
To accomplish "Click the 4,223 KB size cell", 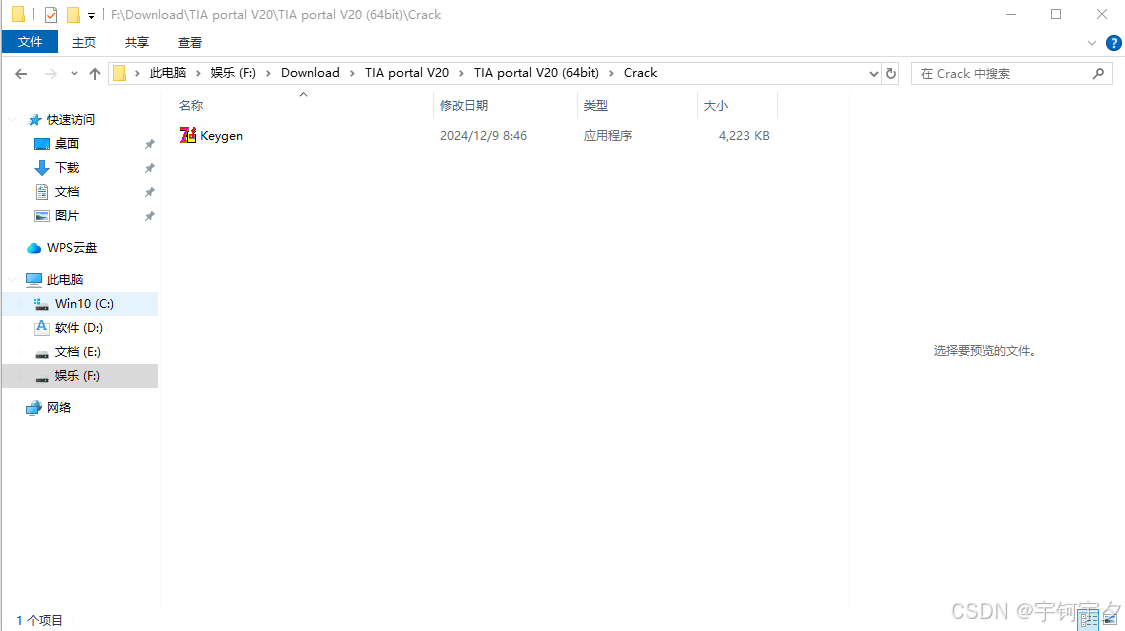I will [x=744, y=136].
